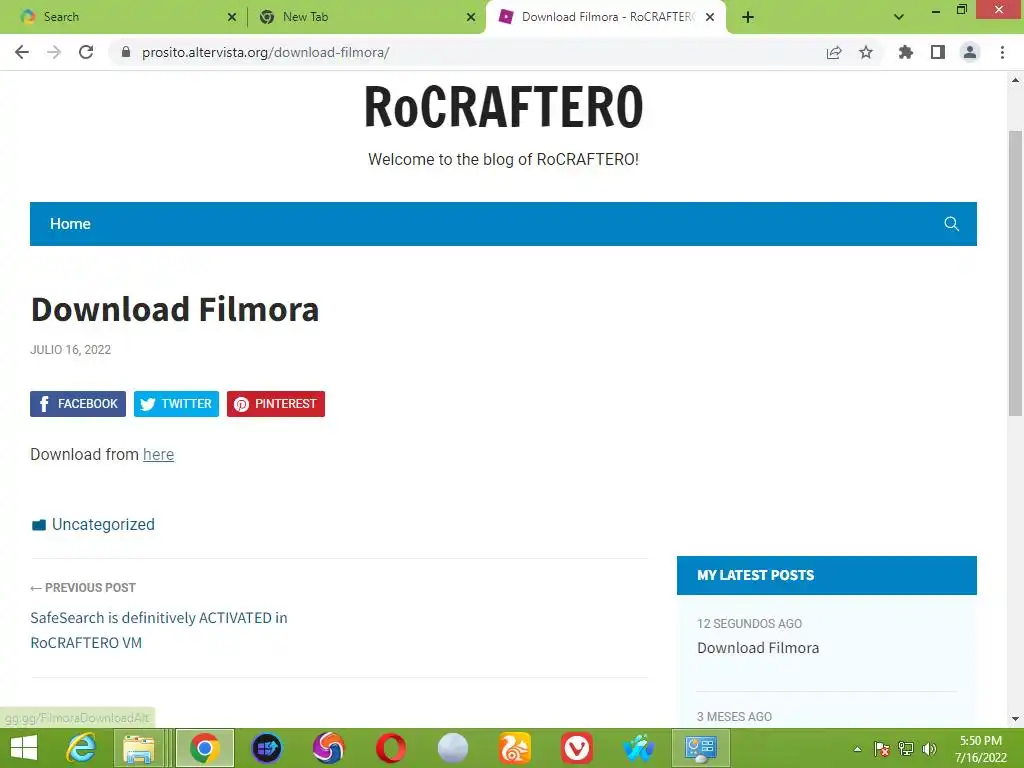Image resolution: width=1024 pixels, height=768 pixels.
Task: Switch to the New Tab tab
Action: click(366, 17)
